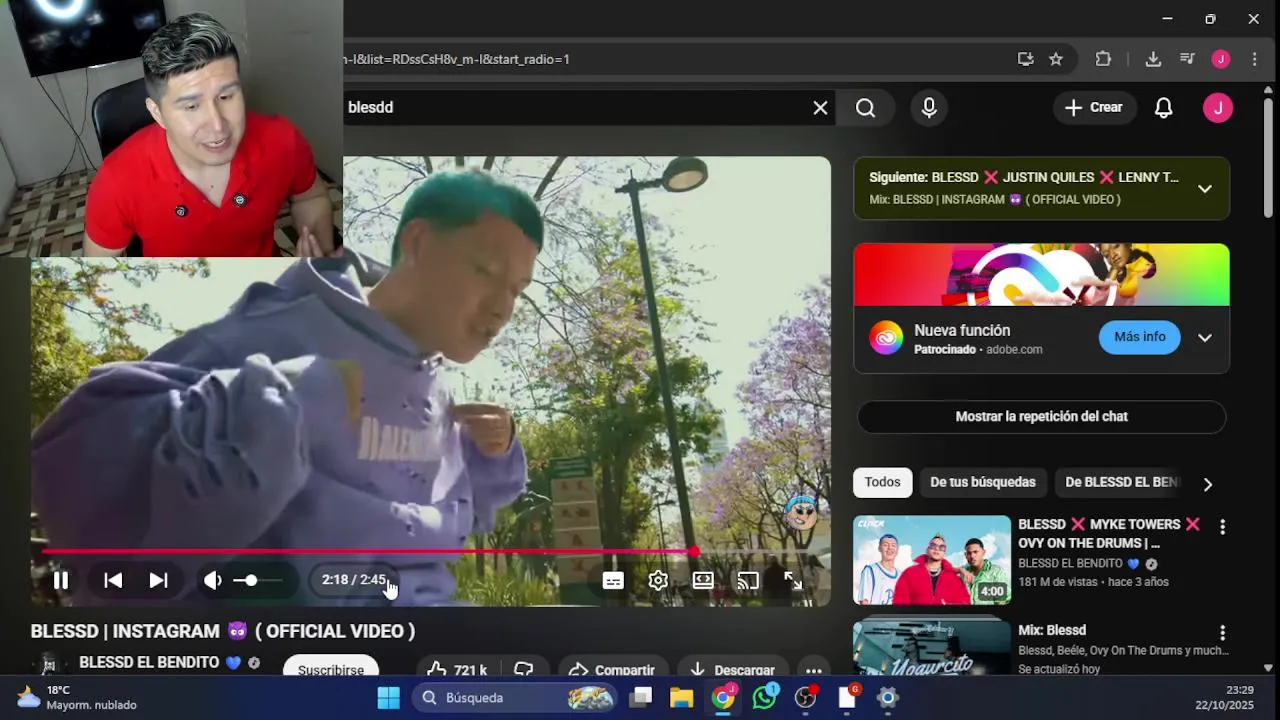1280x720 pixels.
Task: Open Chrome media controls icon
Action: [x=1187, y=59]
